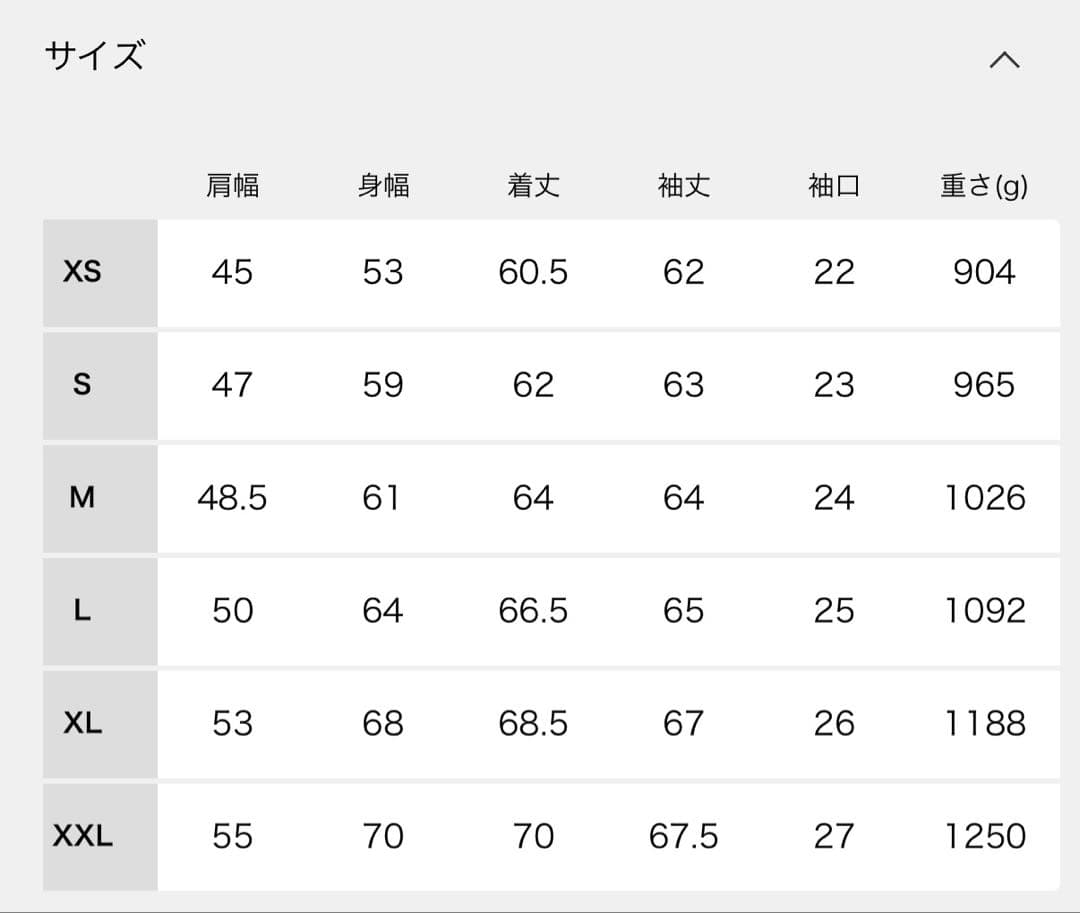Collapse the サイズ section with the chevron
This screenshot has width=1080, height=913.
click(1005, 60)
